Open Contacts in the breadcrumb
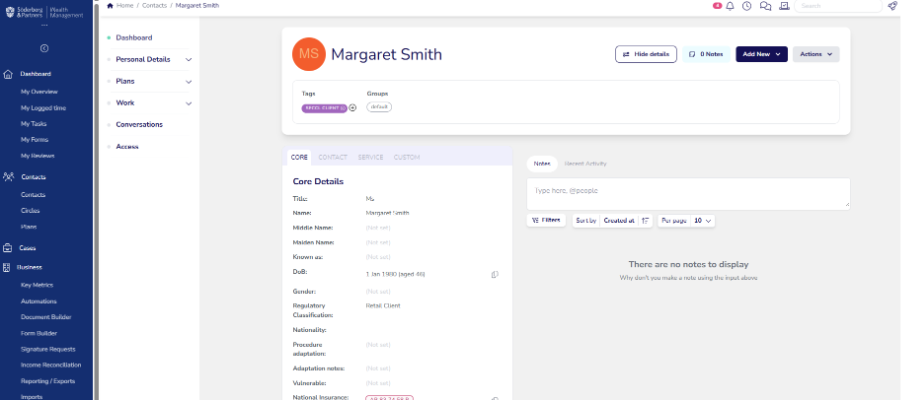The height and width of the screenshot is (400, 901). pos(155,5)
